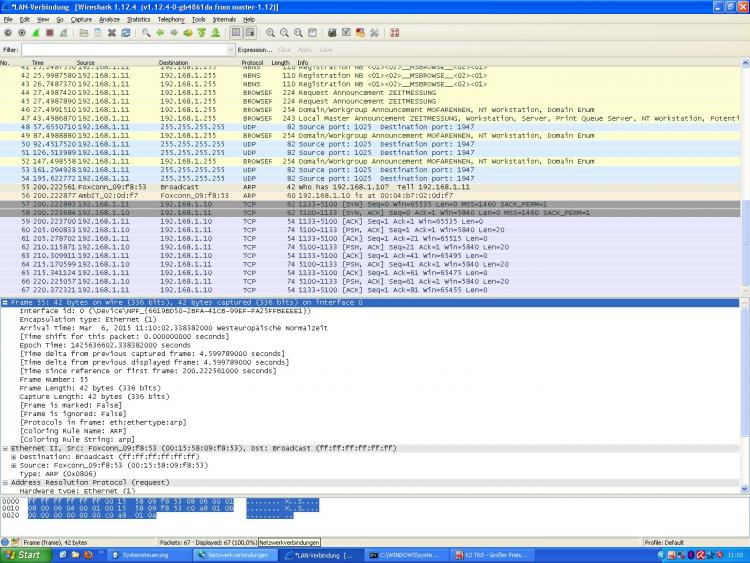This screenshot has width=750, height=563.
Task: Zoom in the packet text
Action: [x=270, y=33]
